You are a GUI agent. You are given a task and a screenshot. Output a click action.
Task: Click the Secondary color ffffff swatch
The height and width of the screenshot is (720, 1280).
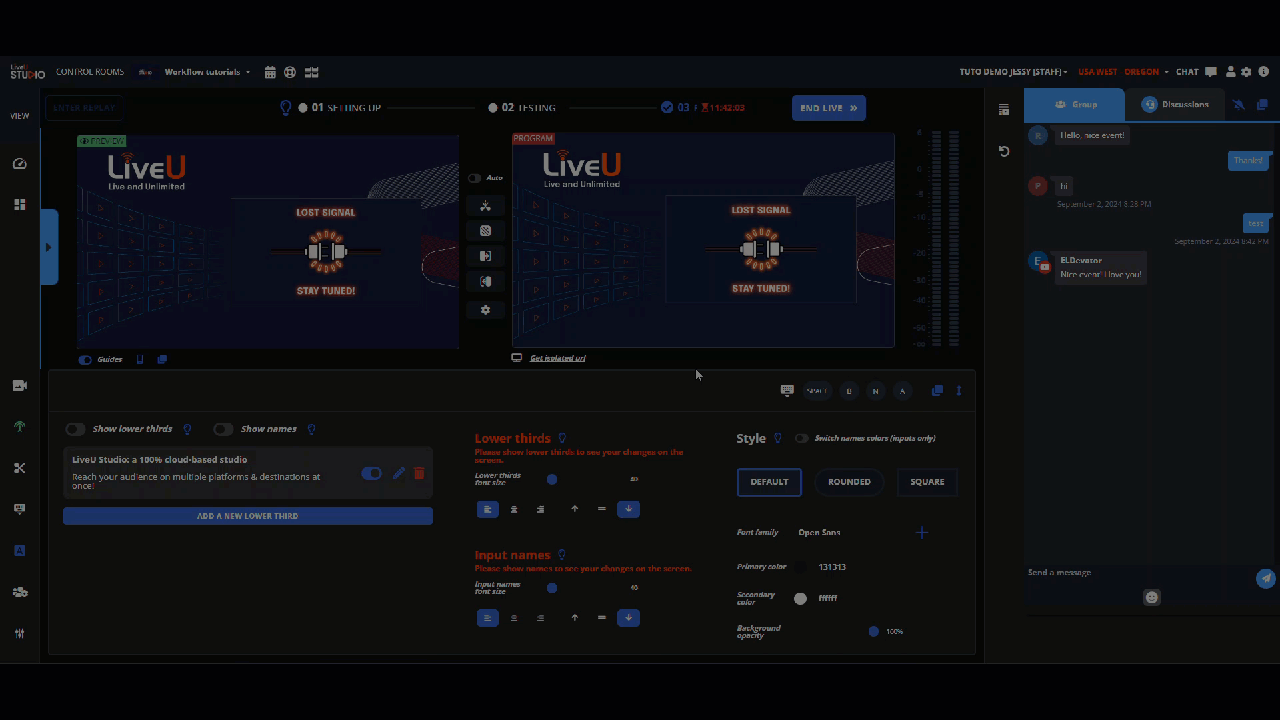click(800, 599)
